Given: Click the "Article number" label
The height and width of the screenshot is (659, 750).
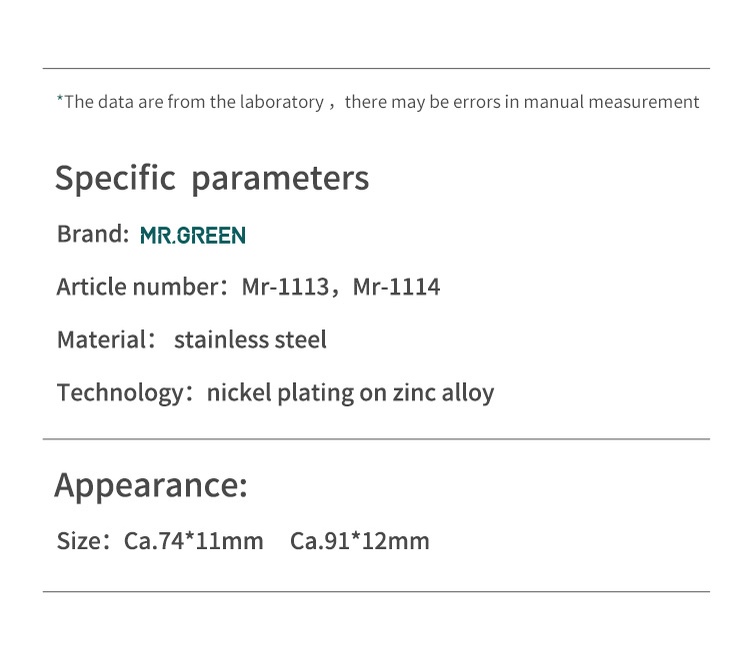Looking at the screenshot, I should [136, 287].
